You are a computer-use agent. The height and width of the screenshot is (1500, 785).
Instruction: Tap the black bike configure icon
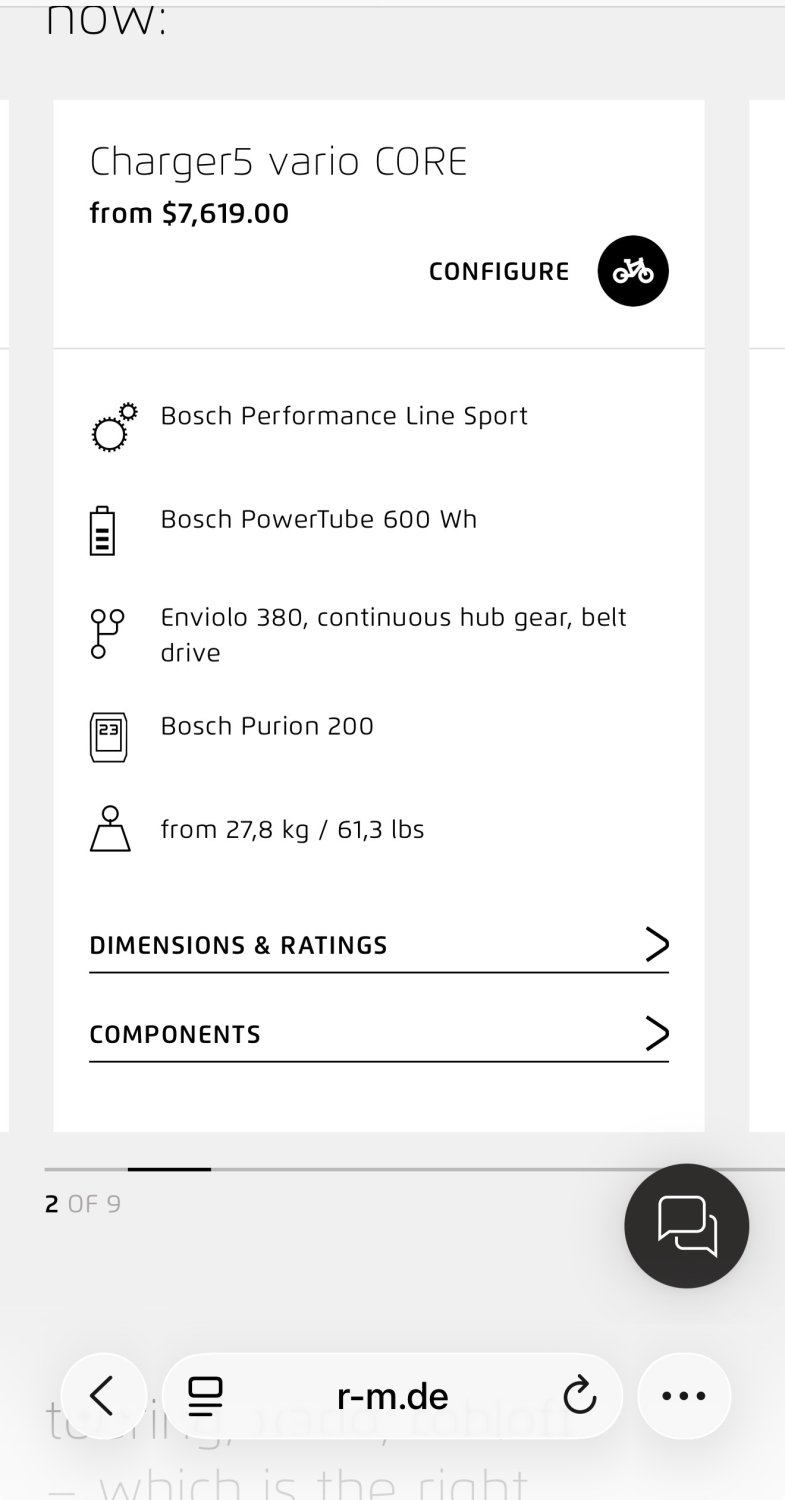tap(633, 271)
